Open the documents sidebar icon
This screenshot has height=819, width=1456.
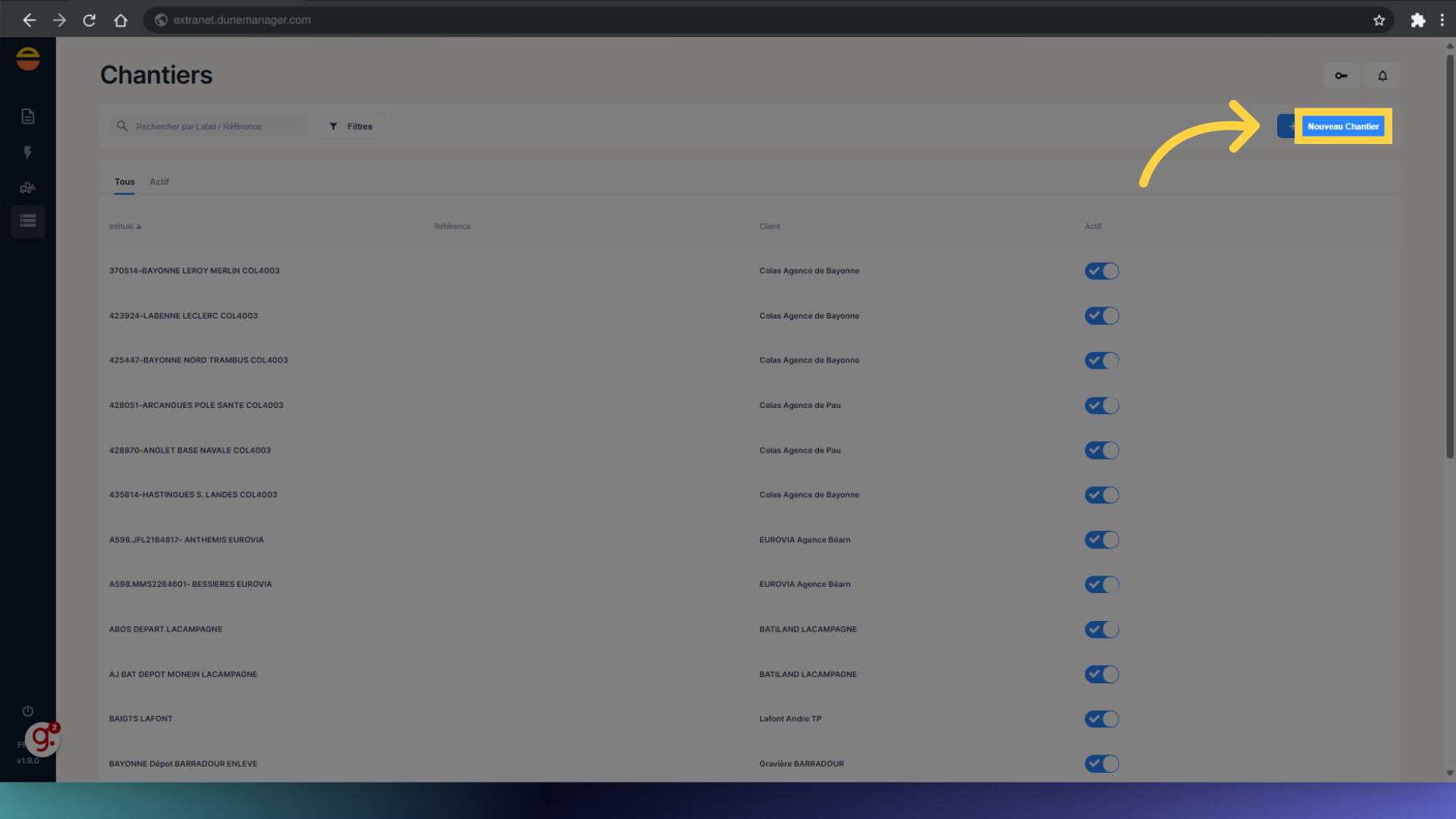pyautogui.click(x=28, y=116)
